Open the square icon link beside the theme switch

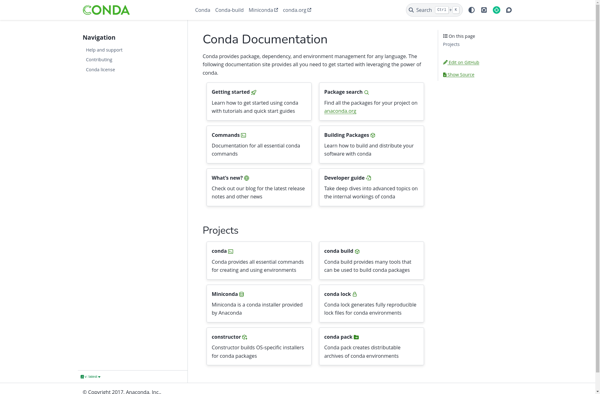(x=484, y=10)
